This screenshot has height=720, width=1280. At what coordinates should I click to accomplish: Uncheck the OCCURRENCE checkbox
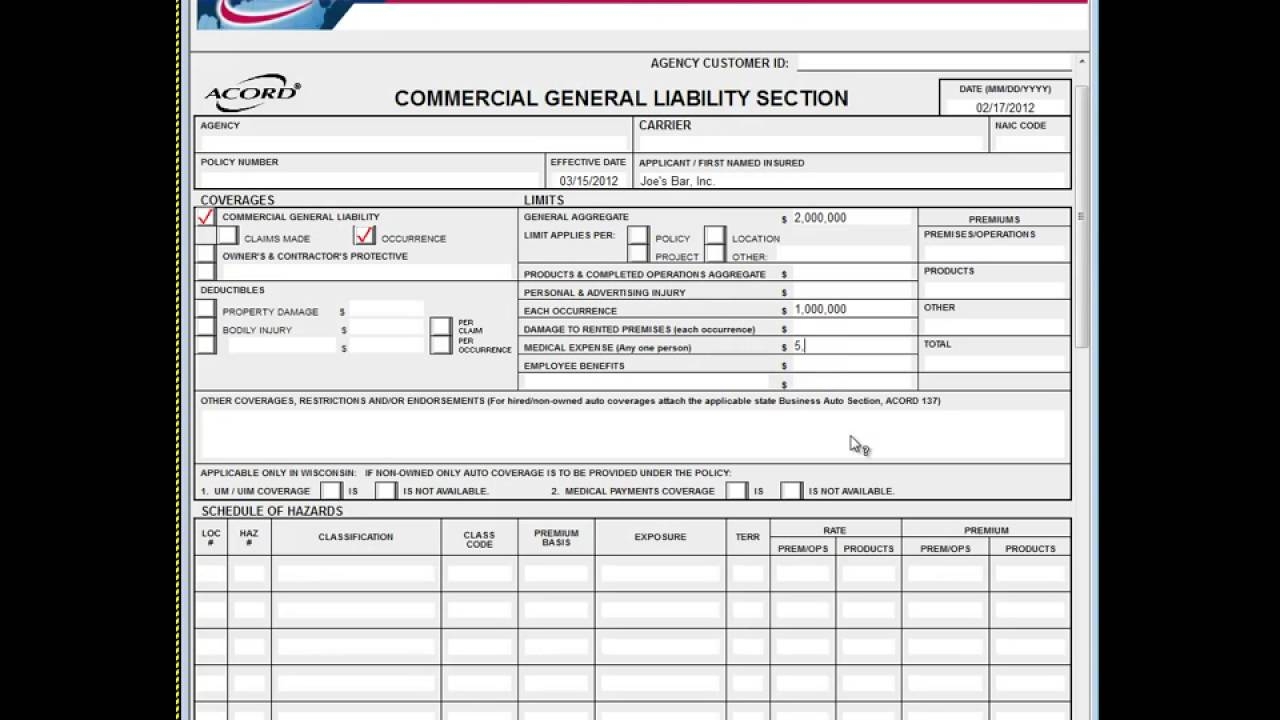click(364, 236)
